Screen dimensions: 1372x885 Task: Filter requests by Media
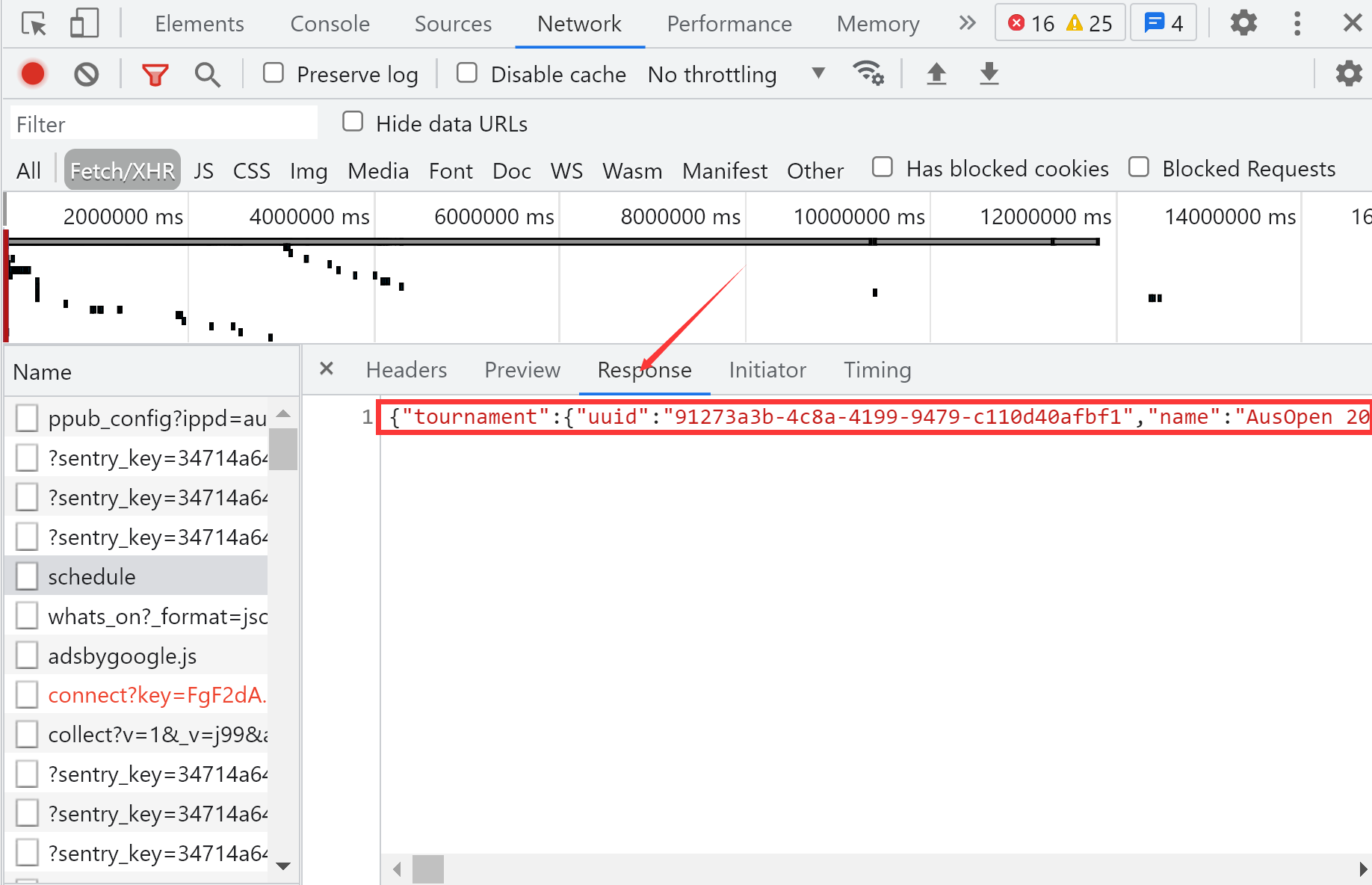coord(378,170)
